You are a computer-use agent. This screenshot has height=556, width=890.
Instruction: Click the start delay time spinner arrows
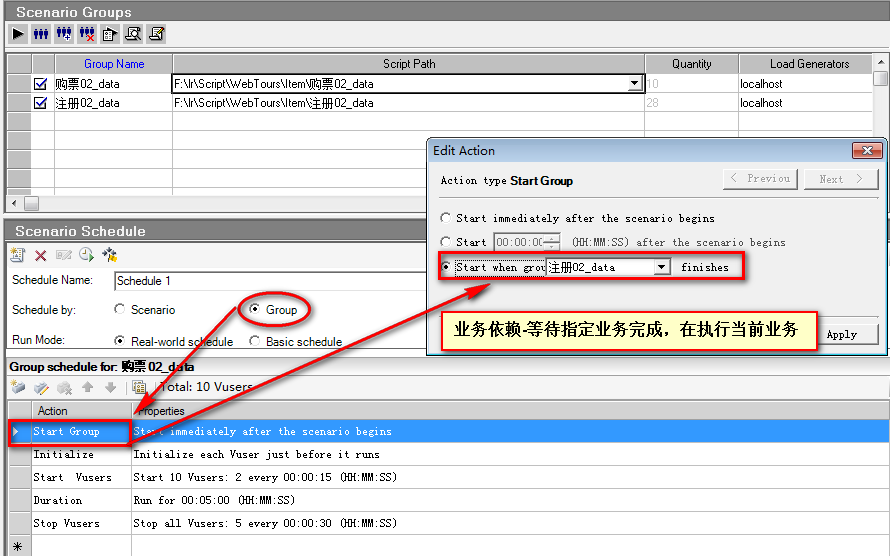[552, 242]
